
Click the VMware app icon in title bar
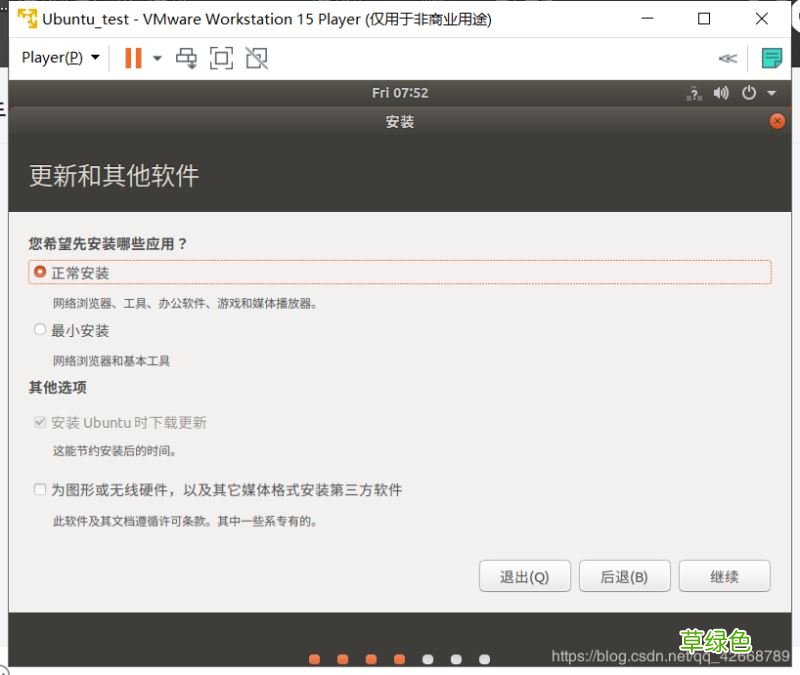[x=27, y=19]
